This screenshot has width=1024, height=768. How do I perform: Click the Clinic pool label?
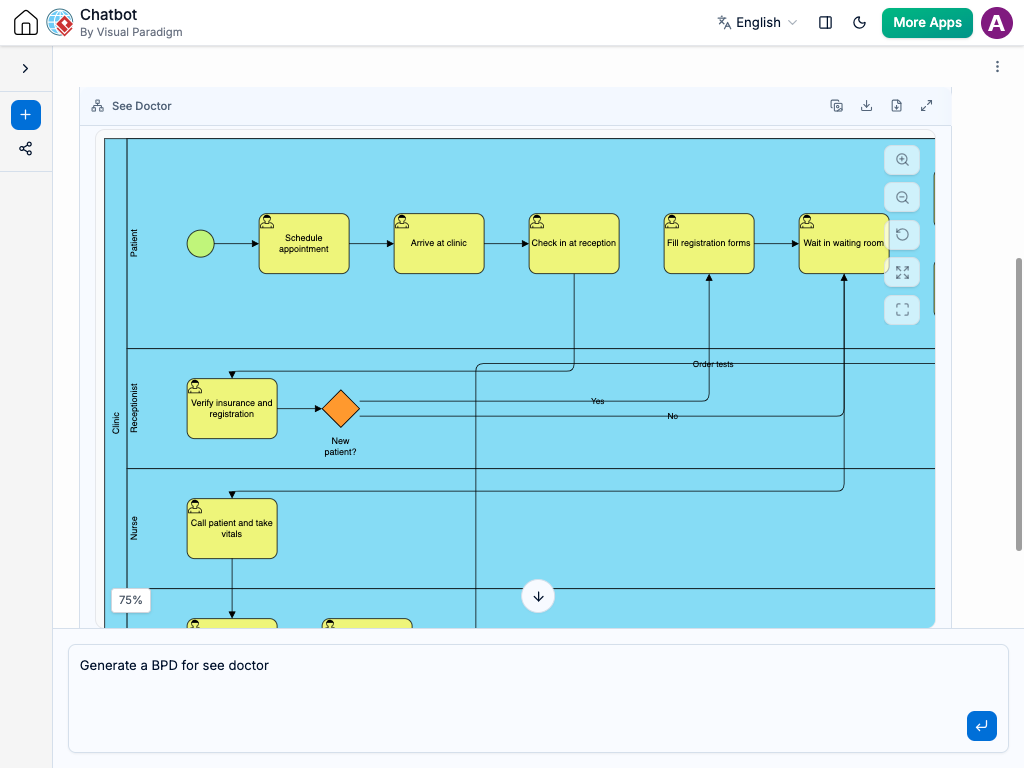[x=116, y=423]
